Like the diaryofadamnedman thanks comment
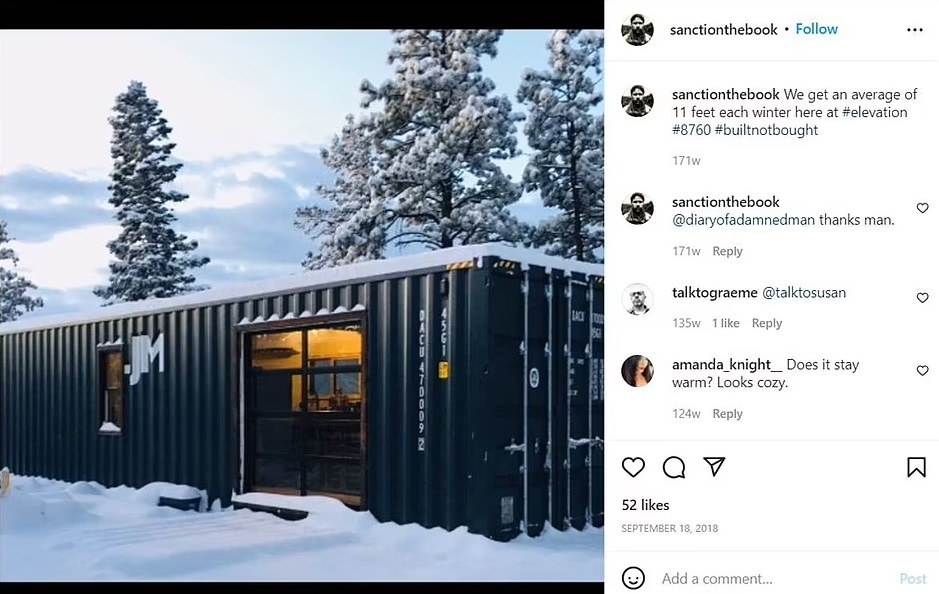The width and height of the screenshot is (939, 594). tap(922, 208)
